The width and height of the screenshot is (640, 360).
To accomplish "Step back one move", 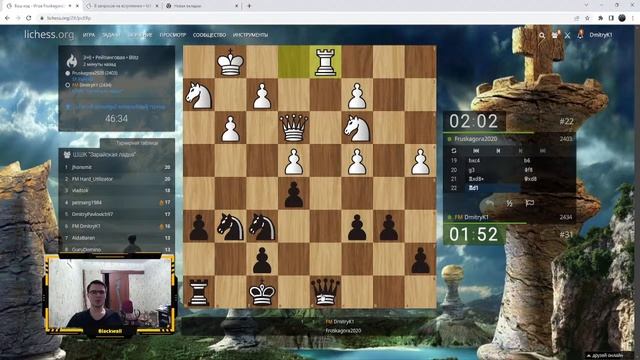I will pos(498,151).
